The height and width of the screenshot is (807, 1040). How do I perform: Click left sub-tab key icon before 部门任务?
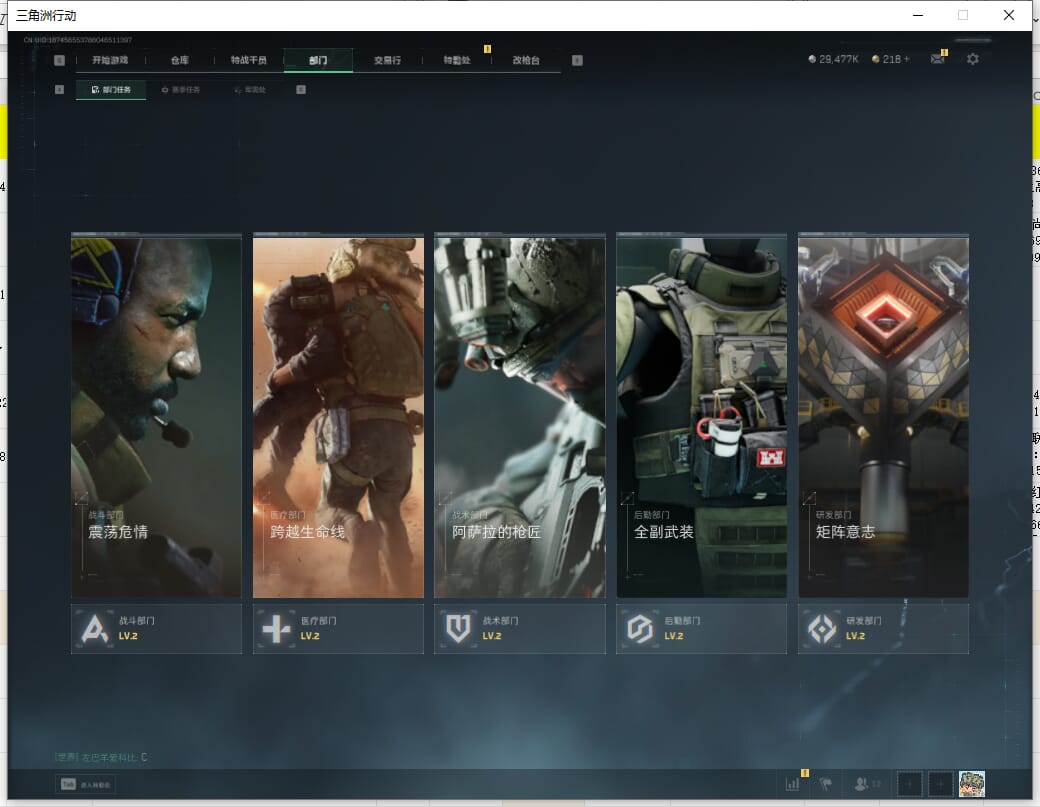coord(59,90)
